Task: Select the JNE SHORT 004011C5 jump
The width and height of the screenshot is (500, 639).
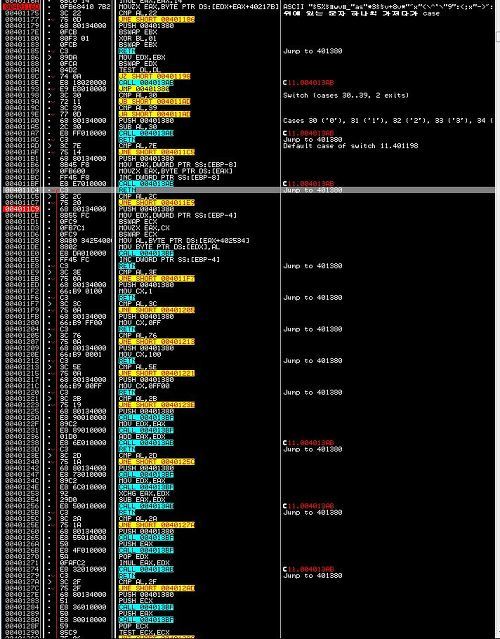Action: coord(156,152)
